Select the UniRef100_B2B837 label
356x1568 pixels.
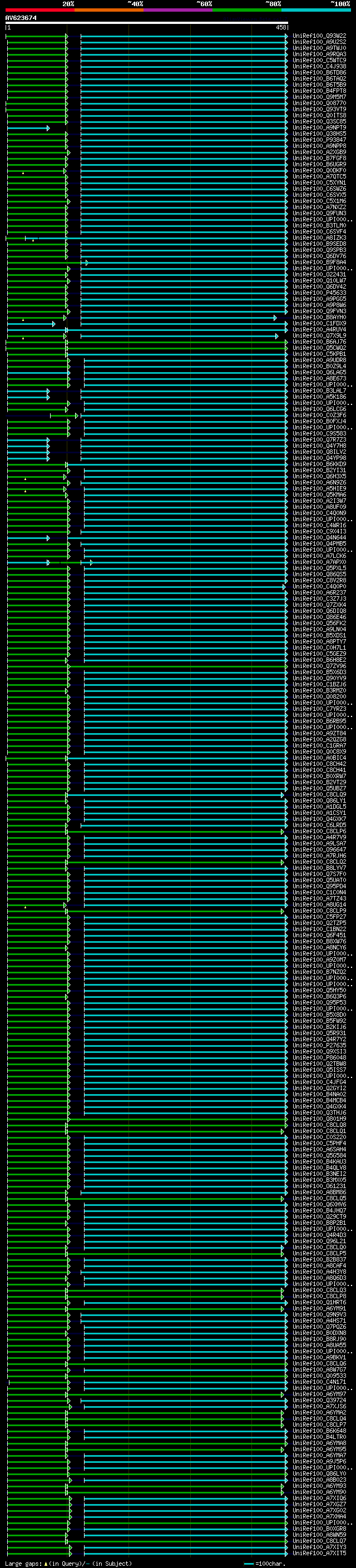pos(319,1260)
